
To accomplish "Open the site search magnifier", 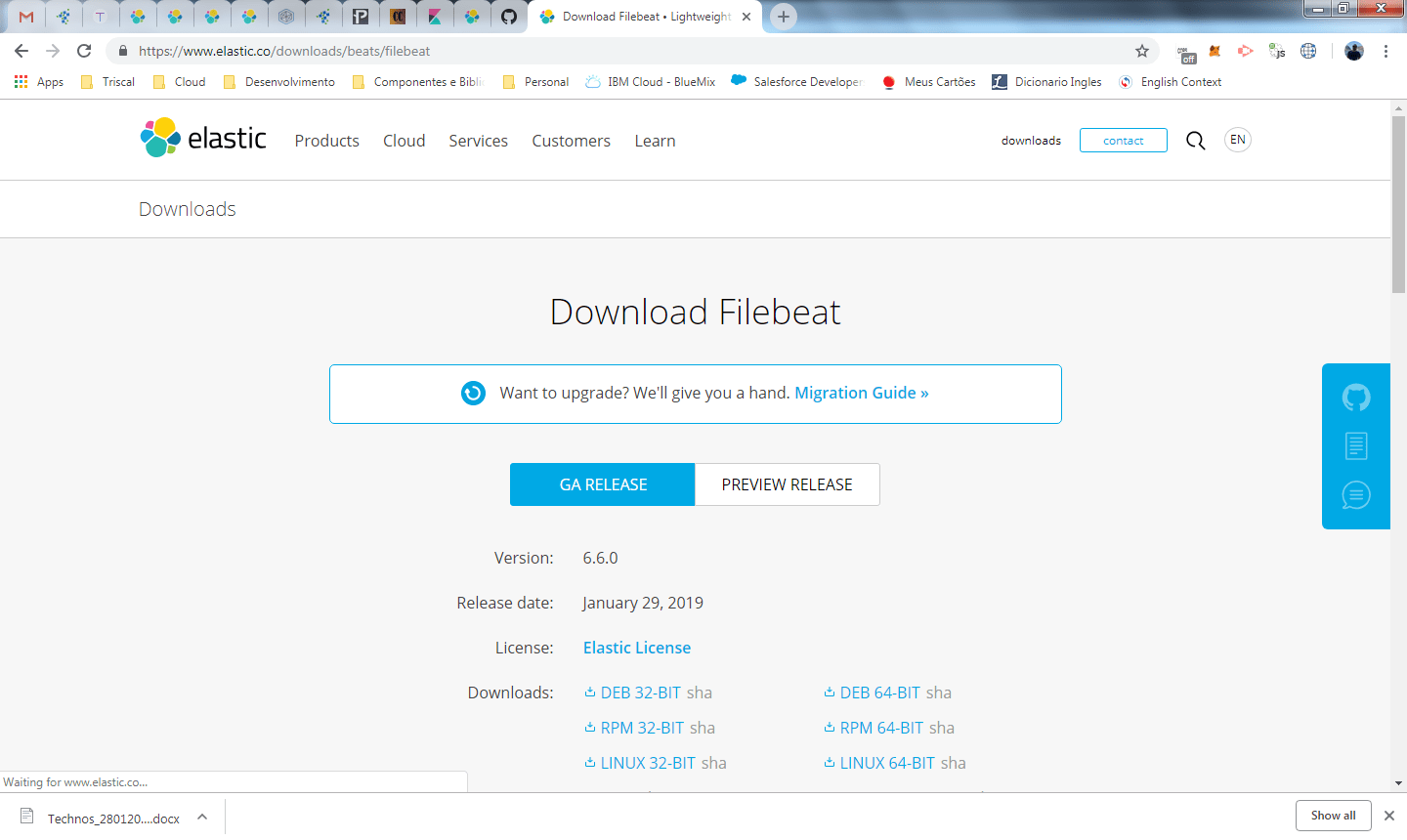I will point(1195,141).
